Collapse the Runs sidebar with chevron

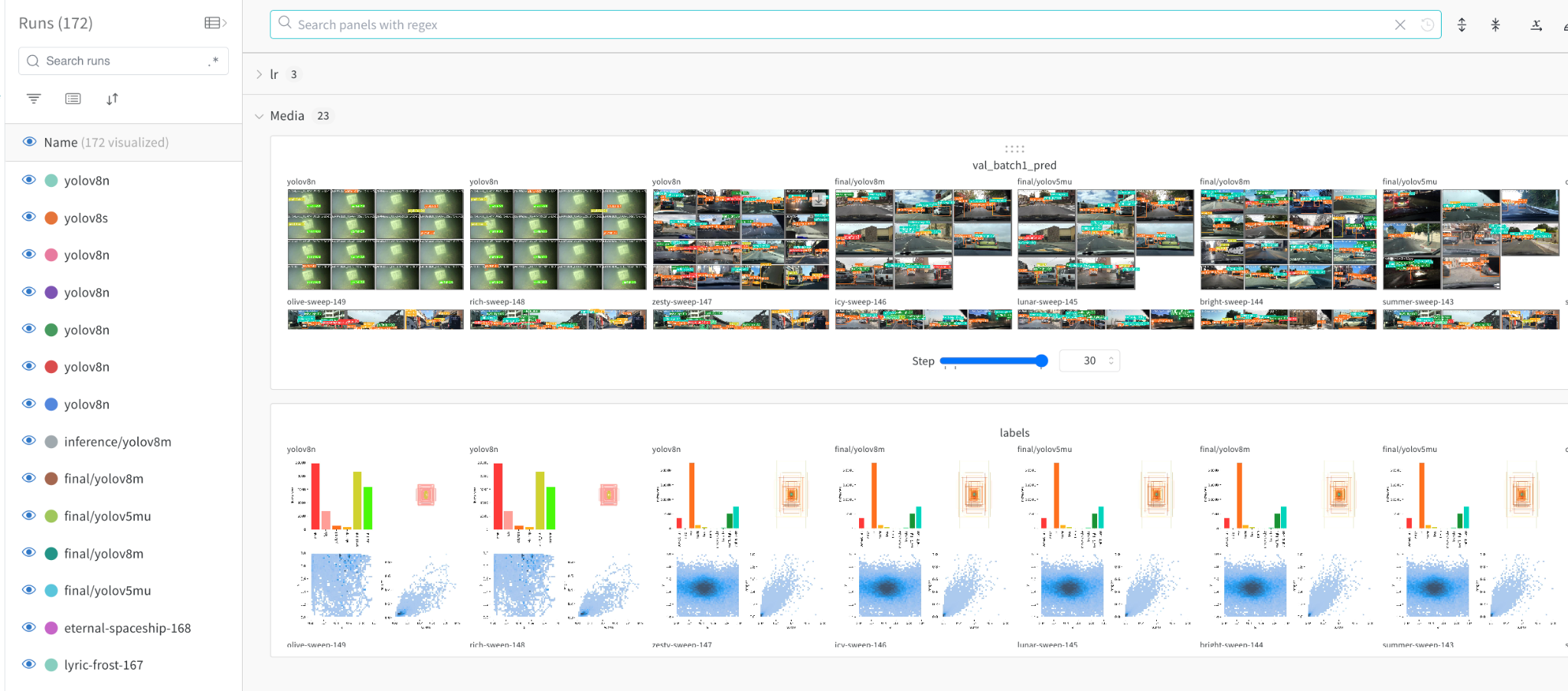pyautogui.click(x=224, y=22)
